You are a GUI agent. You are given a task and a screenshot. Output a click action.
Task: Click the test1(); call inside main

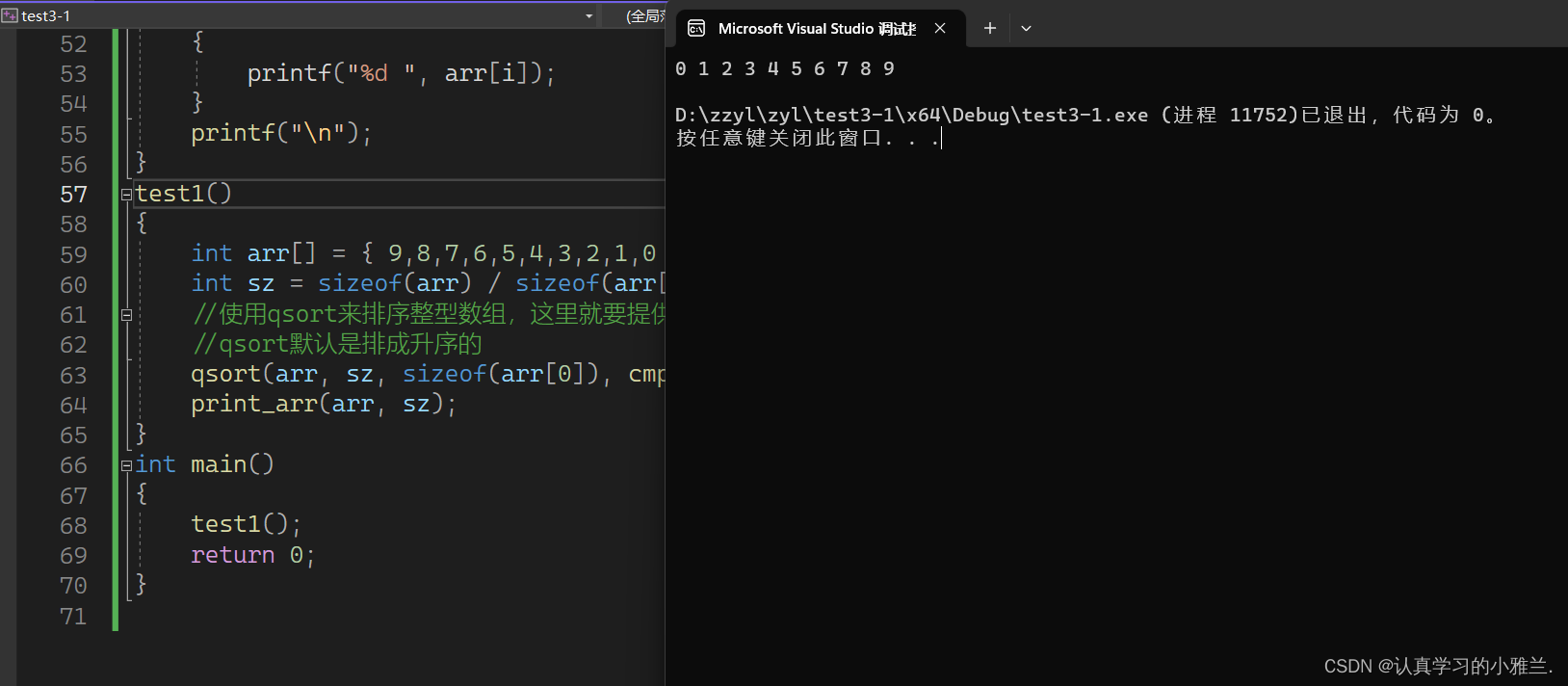(x=246, y=525)
